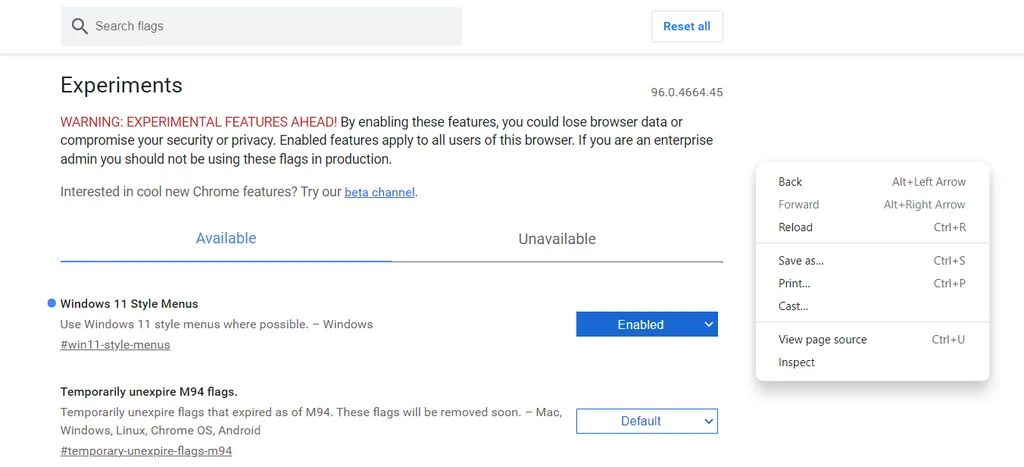Click the version number 96.0.4664.45
1024x467 pixels.
coord(687,92)
